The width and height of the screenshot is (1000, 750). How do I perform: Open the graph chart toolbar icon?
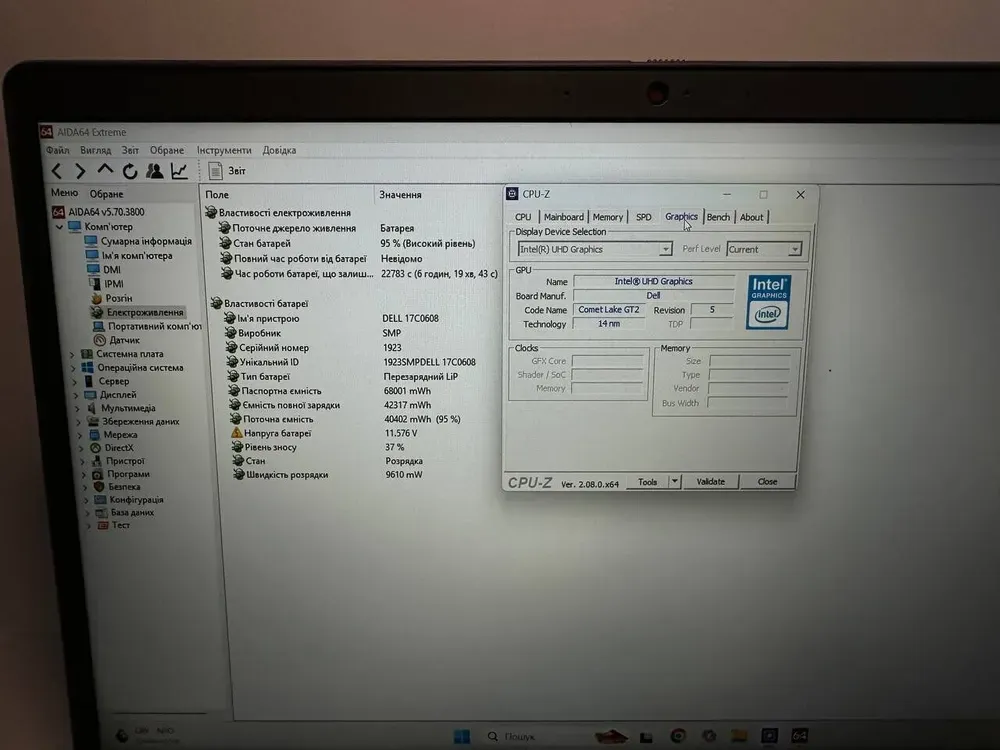(179, 171)
